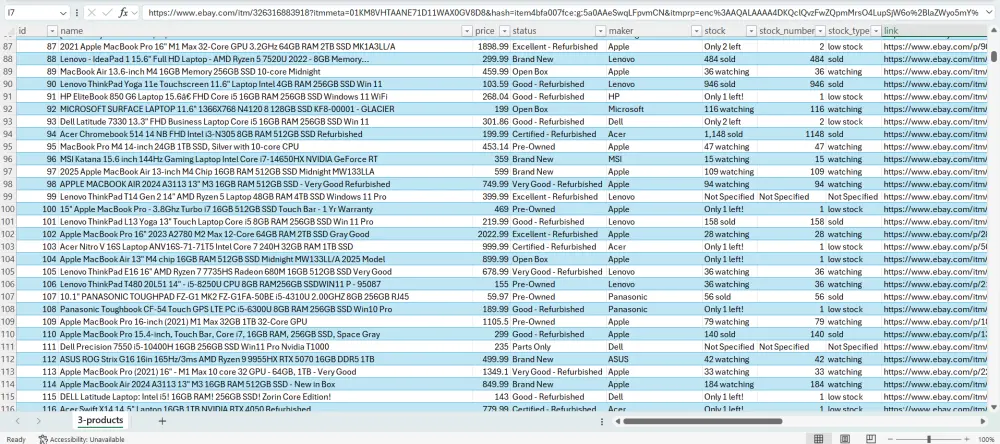
Task: Open the stock_type column filter dropdown
Action: tap(876, 31)
